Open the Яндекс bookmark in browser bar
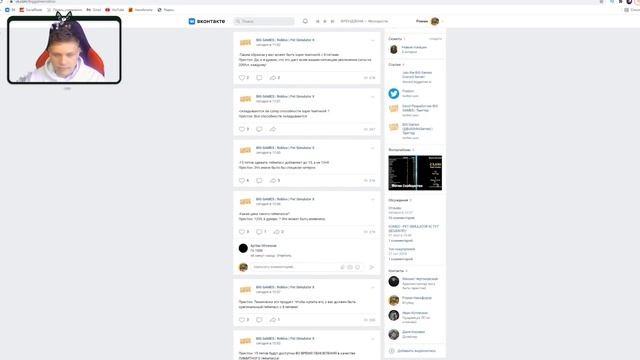 (166, 10)
